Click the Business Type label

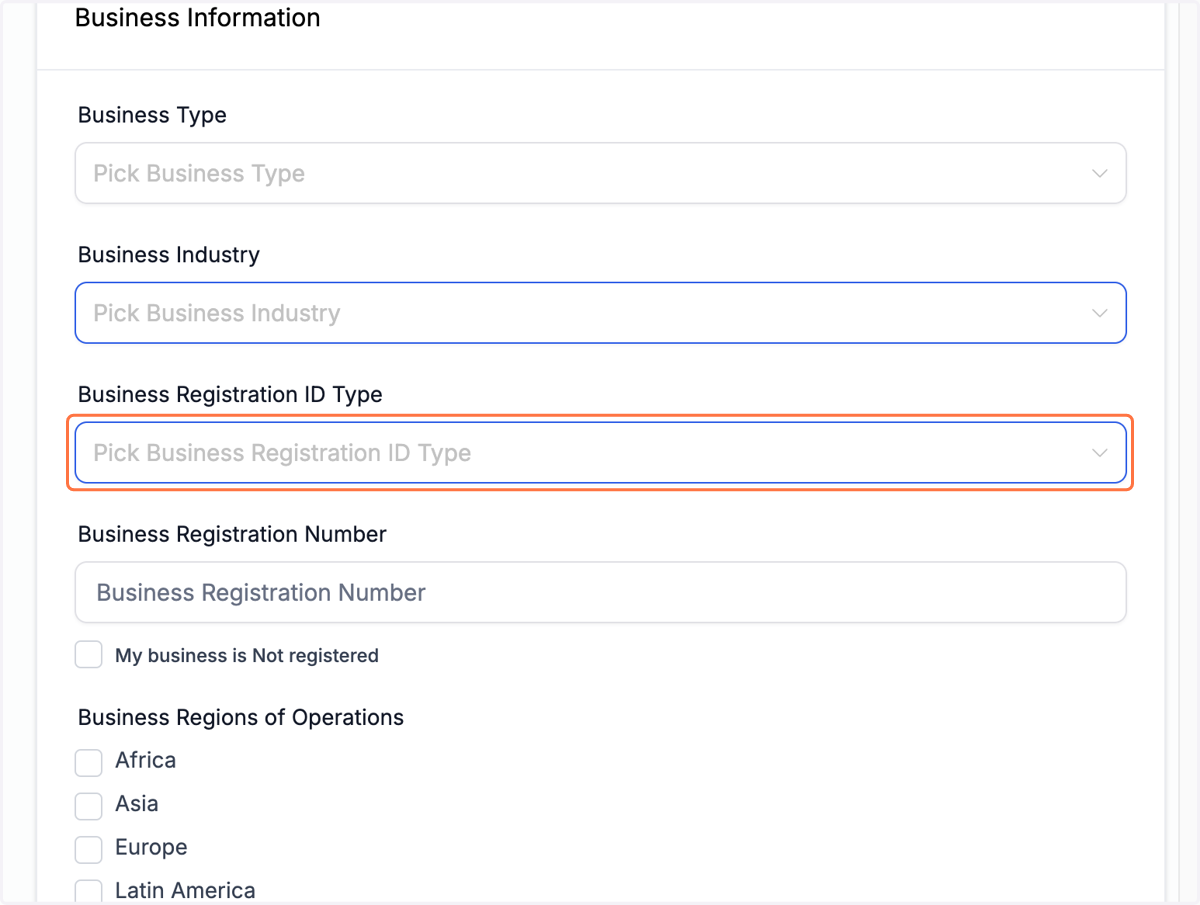coord(152,115)
